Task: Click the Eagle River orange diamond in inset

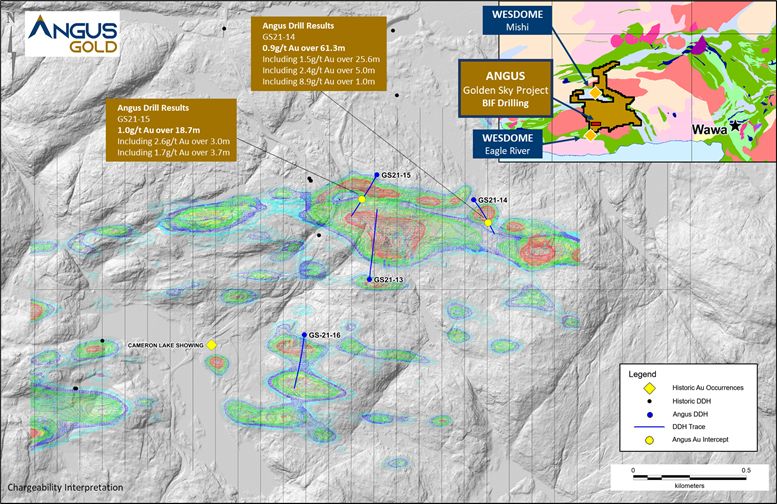Action: pyautogui.click(x=590, y=135)
